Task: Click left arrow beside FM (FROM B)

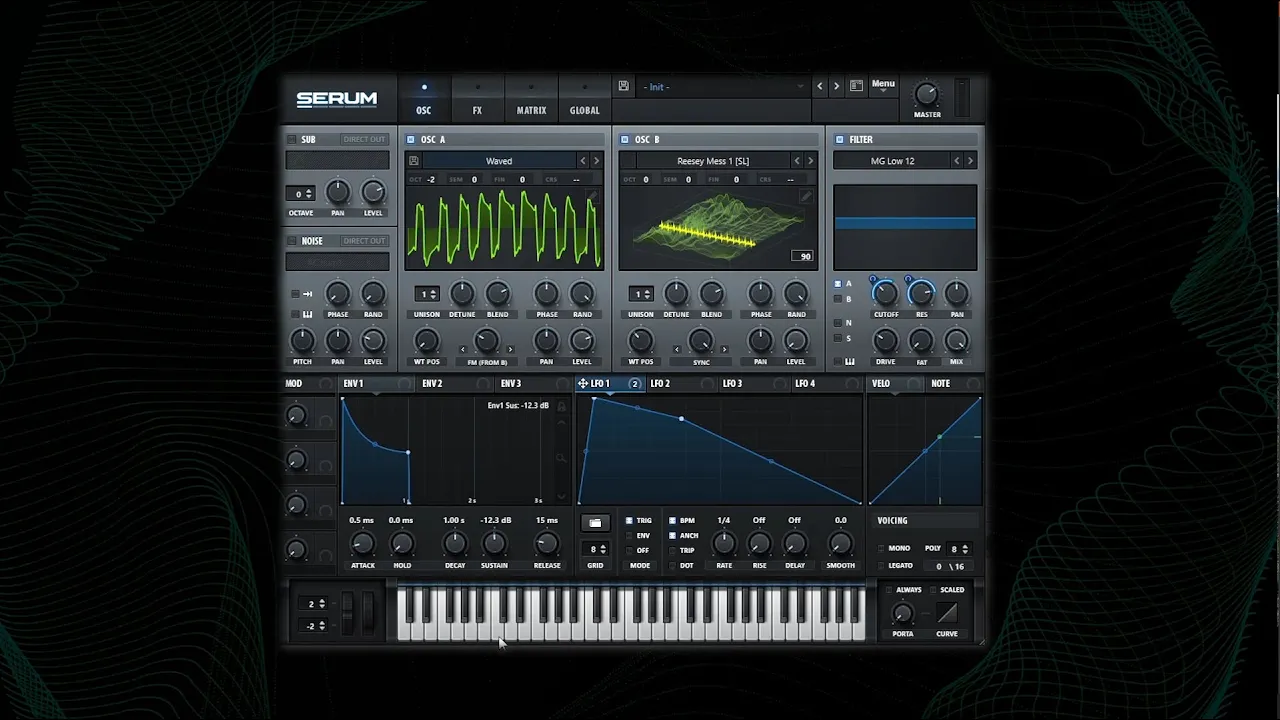Action: coord(462,349)
